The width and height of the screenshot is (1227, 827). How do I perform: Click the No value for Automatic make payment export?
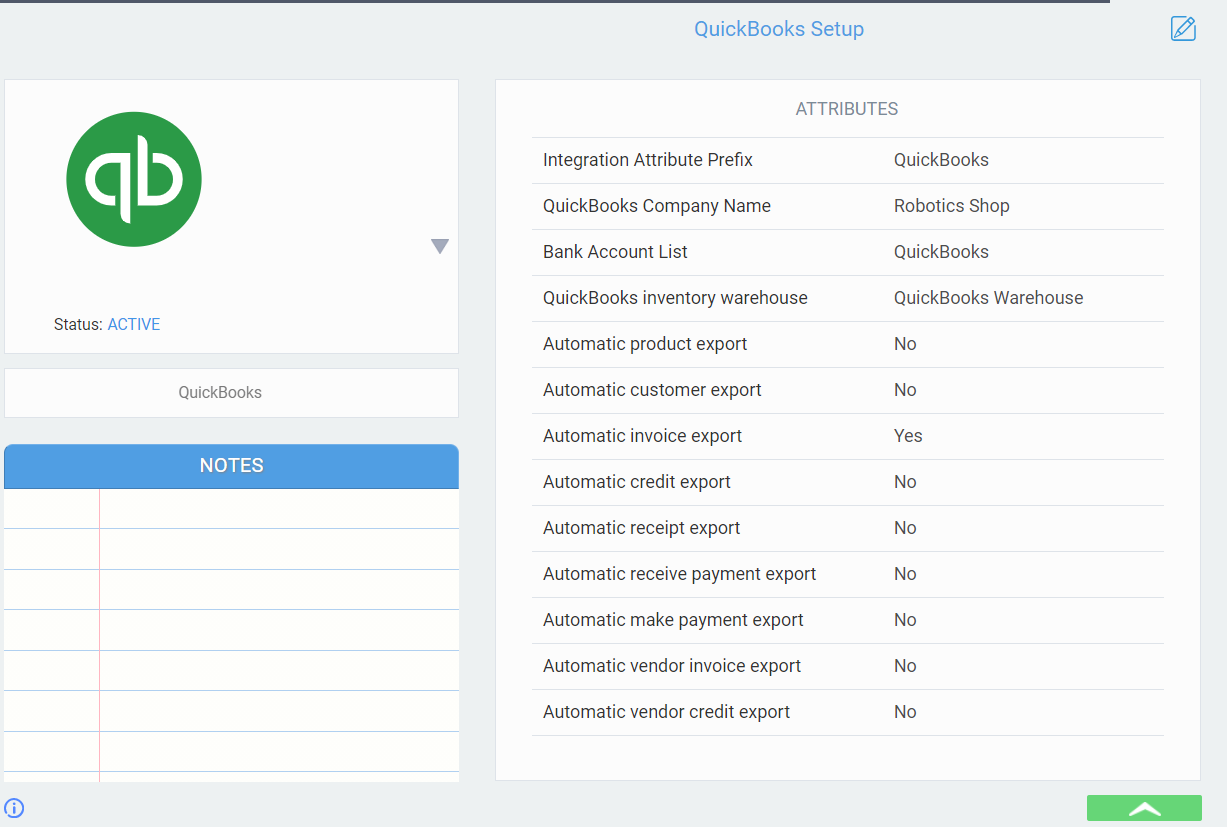905,620
